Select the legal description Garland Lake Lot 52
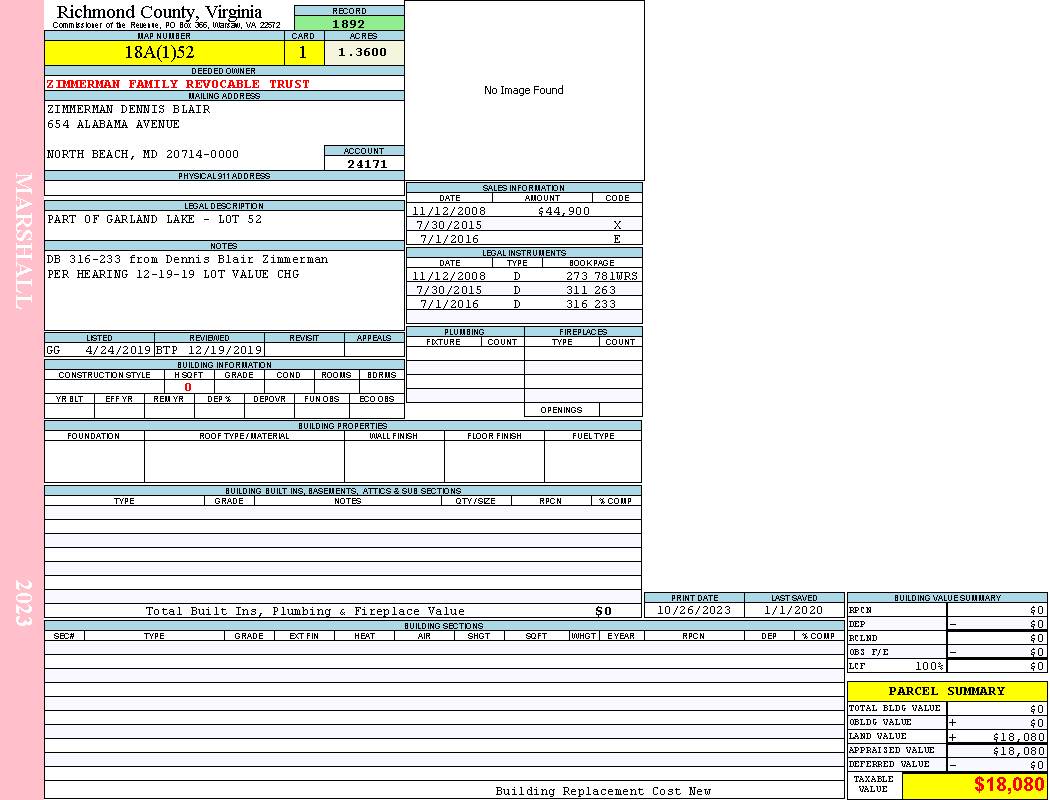Image resolution: width=1050 pixels, height=800 pixels. (155, 219)
